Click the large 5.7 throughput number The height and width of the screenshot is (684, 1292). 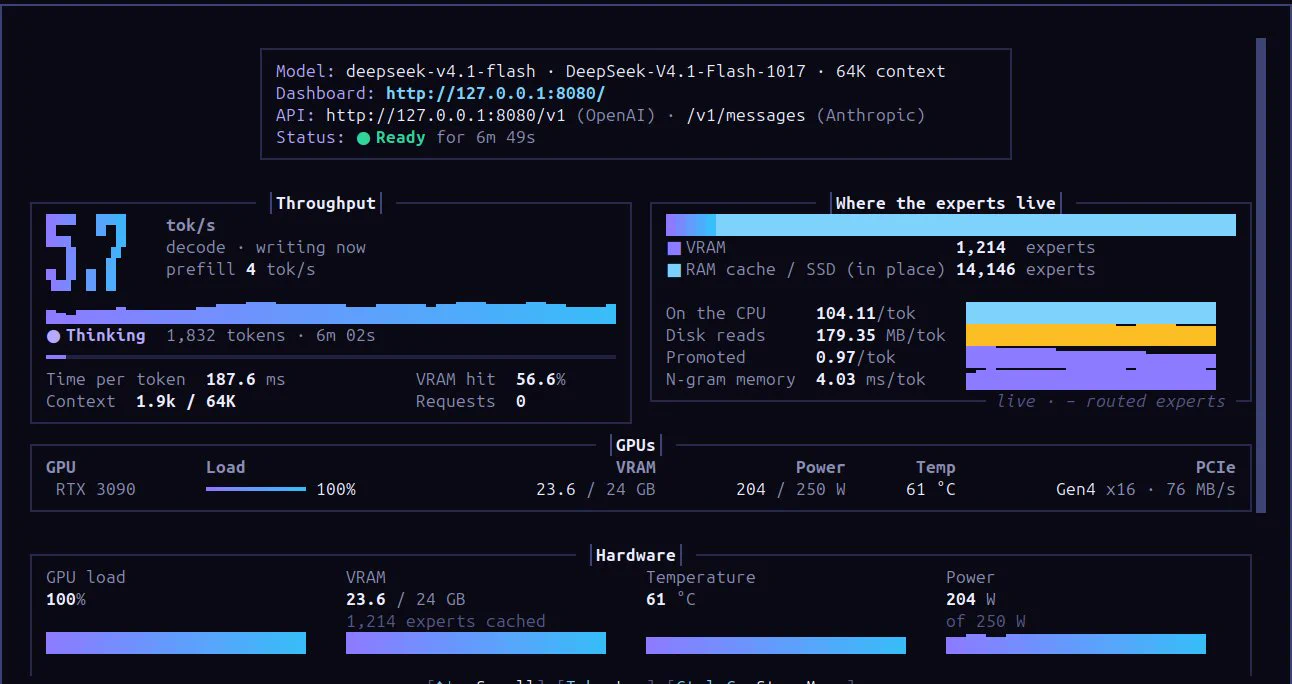click(86, 252)
